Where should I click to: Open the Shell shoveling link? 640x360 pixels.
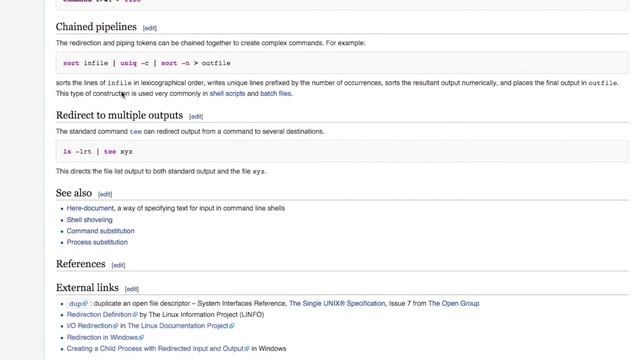[89, 220]
